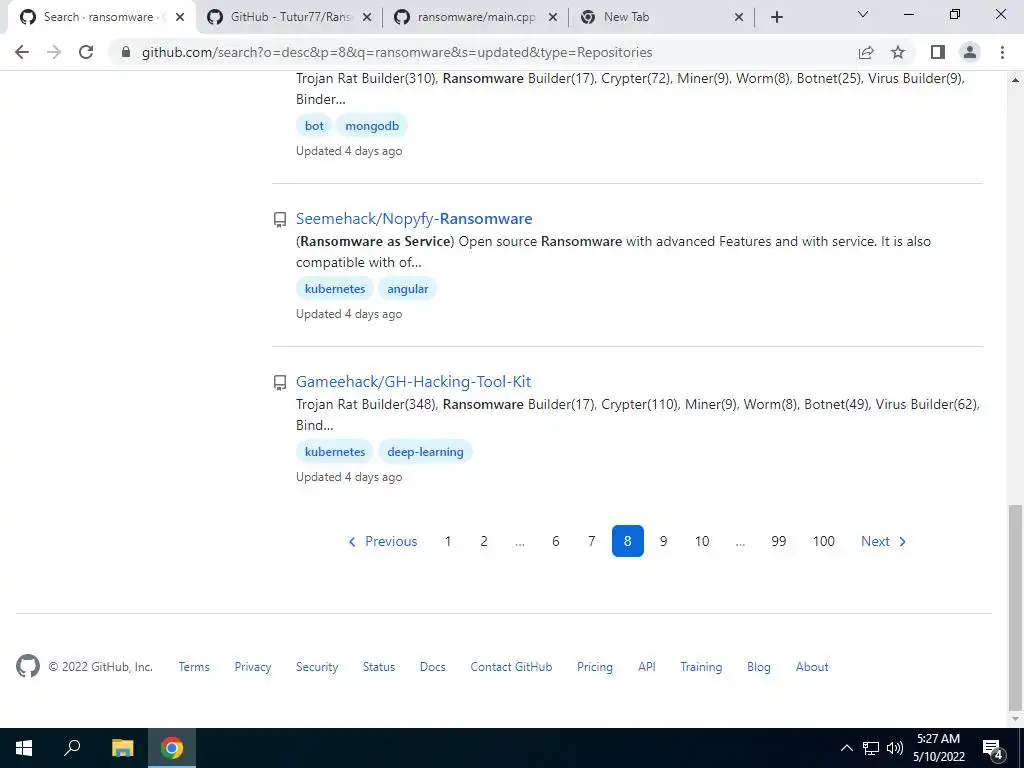This screenshot has width=1024, height=768.
Task: Go to results page 99
Action: coord(778,541)
